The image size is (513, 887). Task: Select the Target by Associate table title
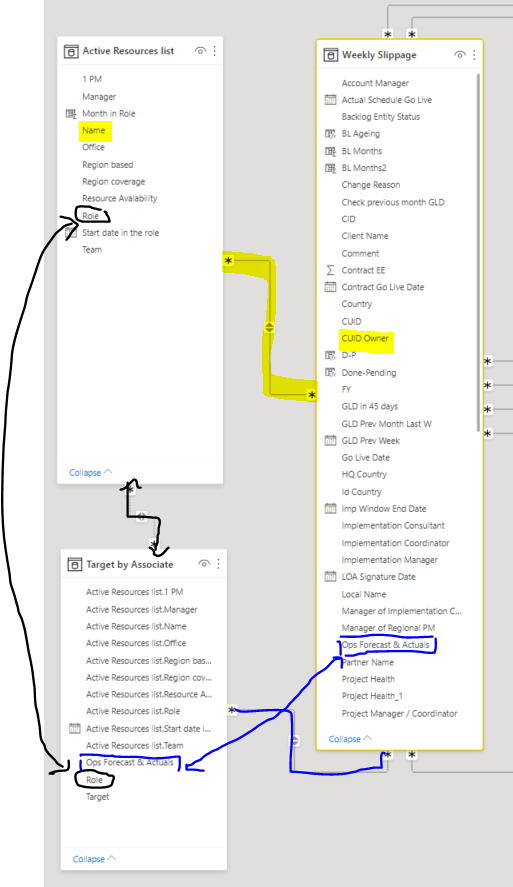(130, 565)
